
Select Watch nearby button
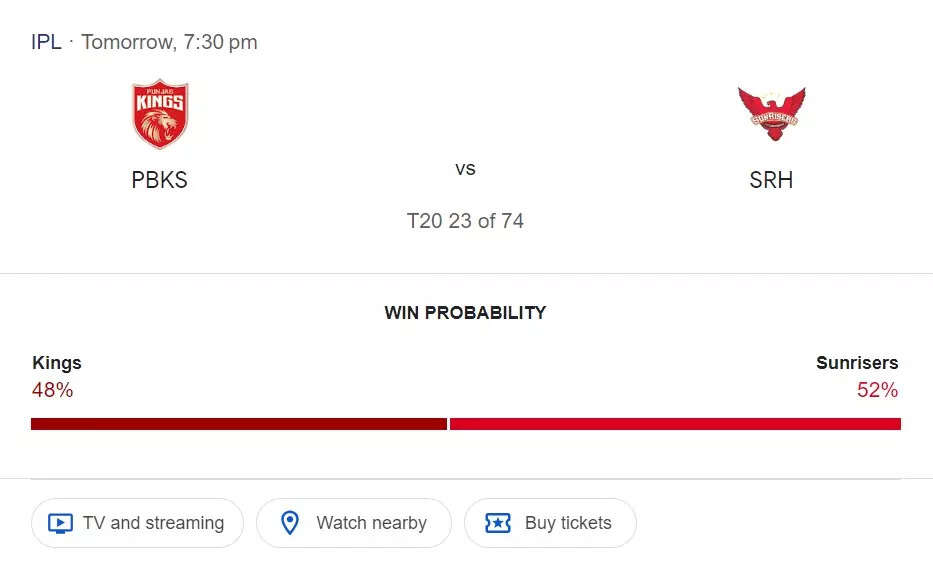(x=354, y=523)
